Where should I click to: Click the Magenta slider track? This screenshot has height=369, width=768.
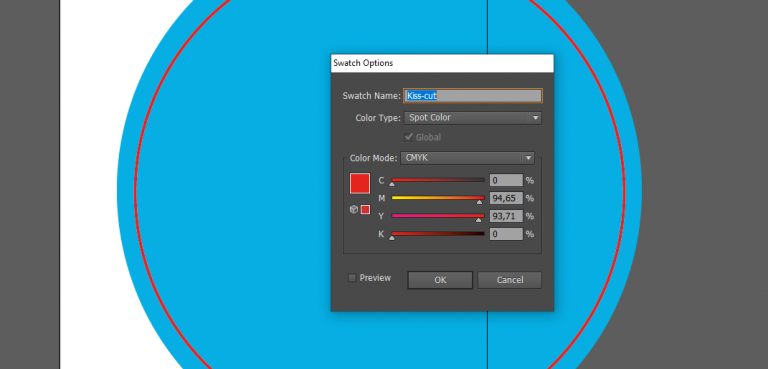point(438,198)
